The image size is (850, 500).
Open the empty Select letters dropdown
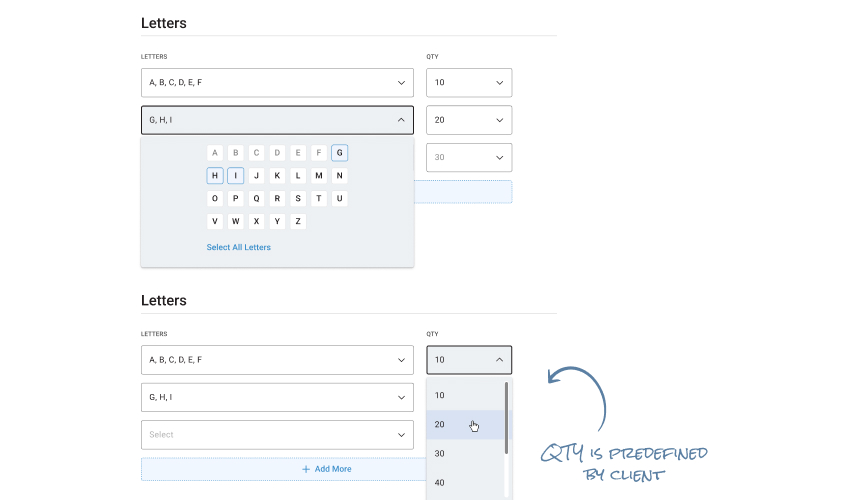tap(277, 435)
